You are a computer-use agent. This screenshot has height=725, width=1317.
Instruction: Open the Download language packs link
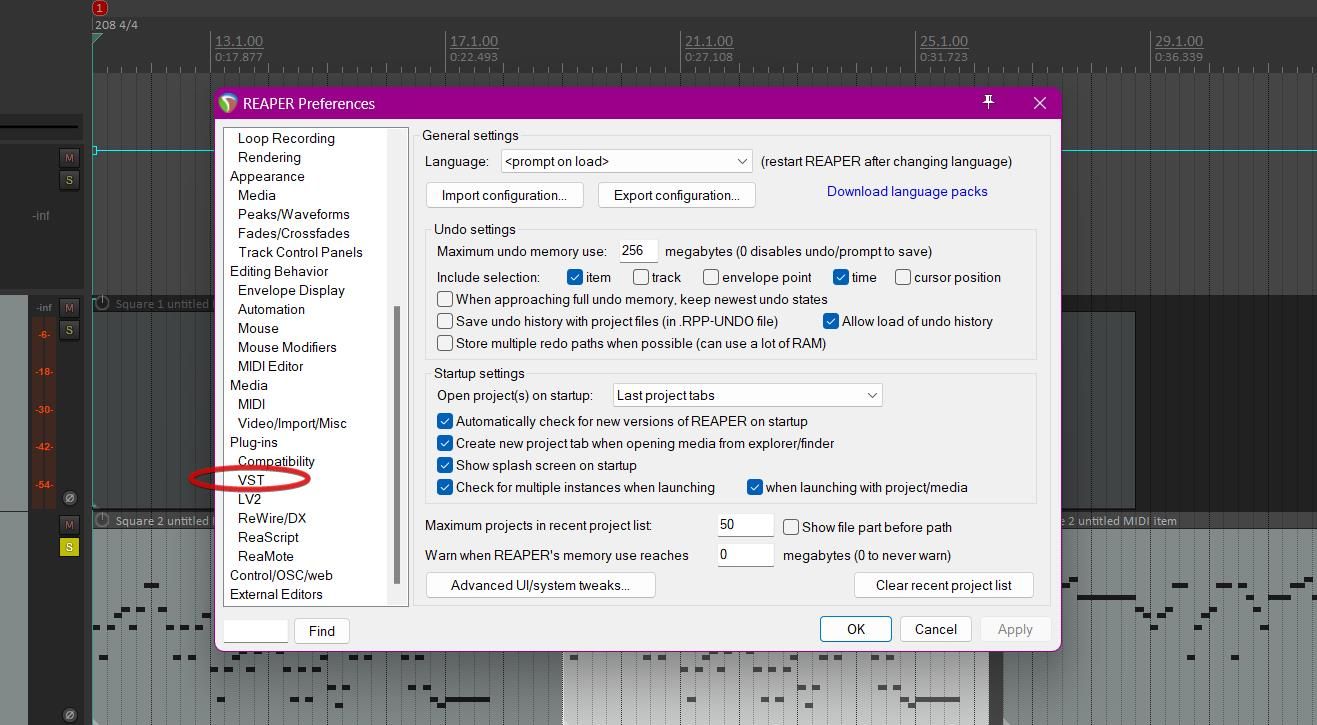(x=906, y=191)
